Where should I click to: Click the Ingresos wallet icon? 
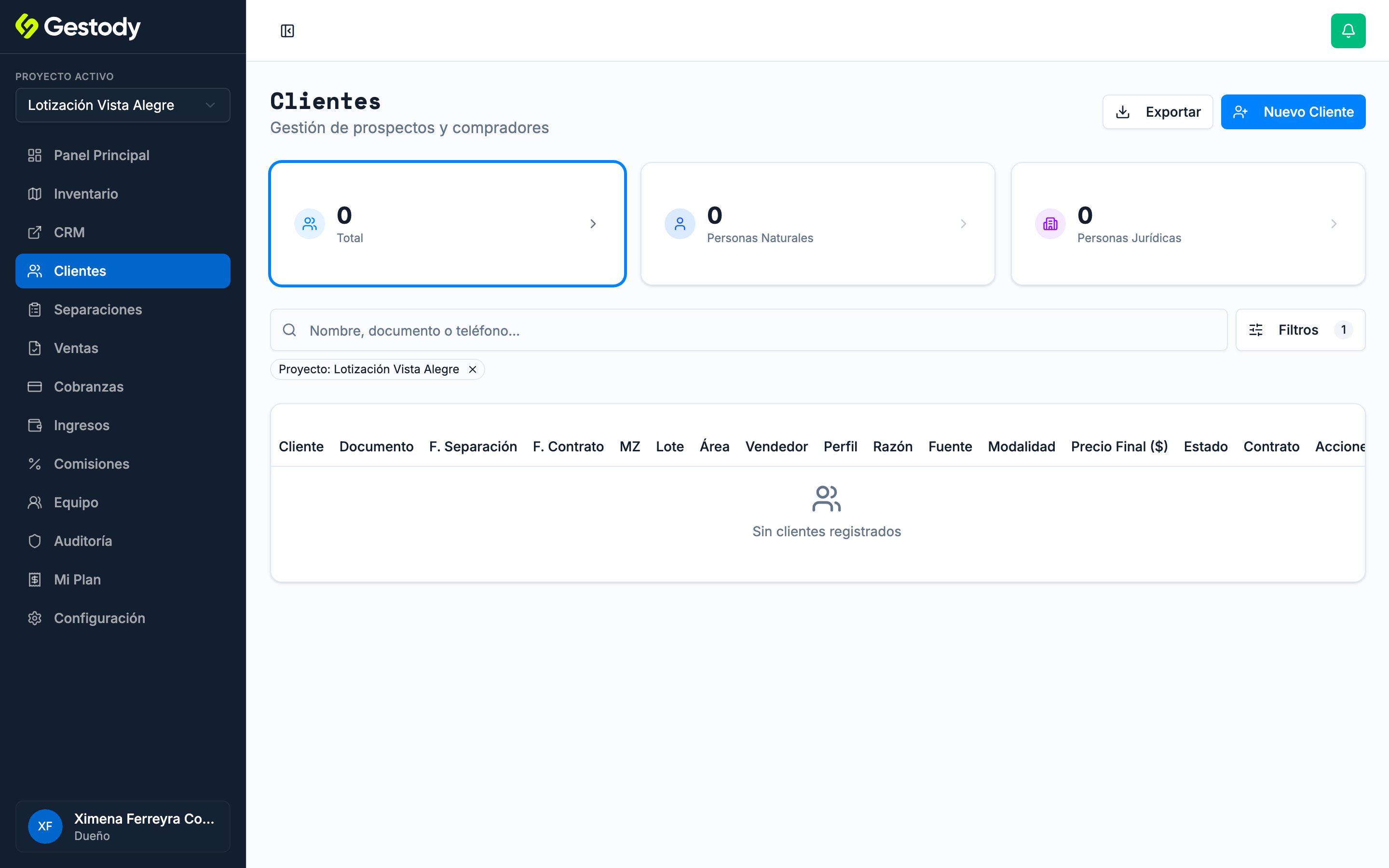[x=34, y=425]
